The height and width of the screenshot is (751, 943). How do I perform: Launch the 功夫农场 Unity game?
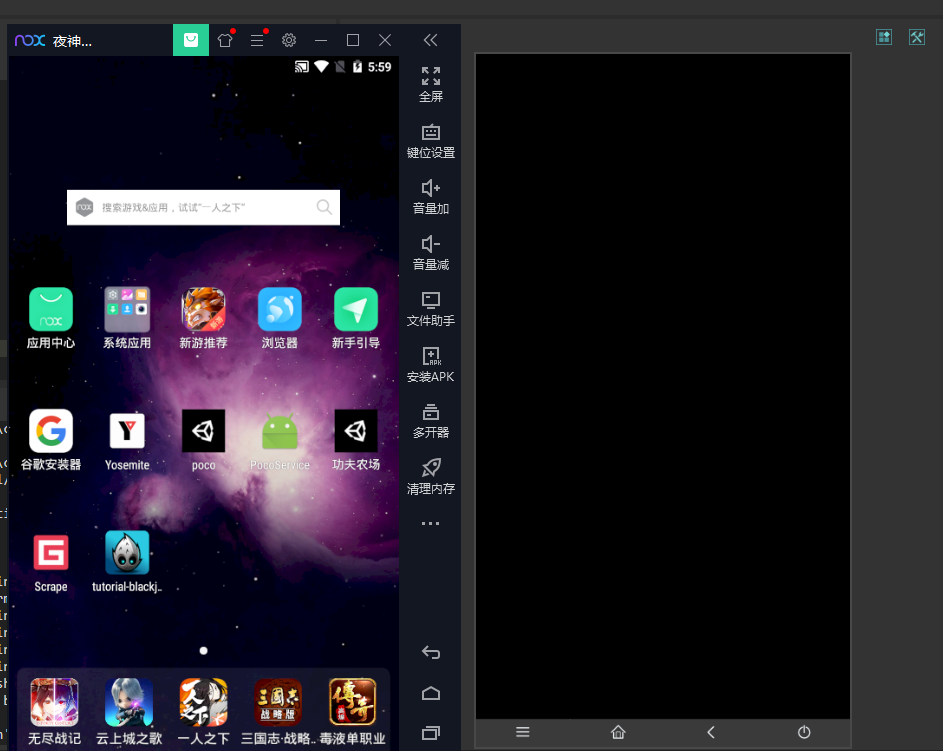(356, 432)
